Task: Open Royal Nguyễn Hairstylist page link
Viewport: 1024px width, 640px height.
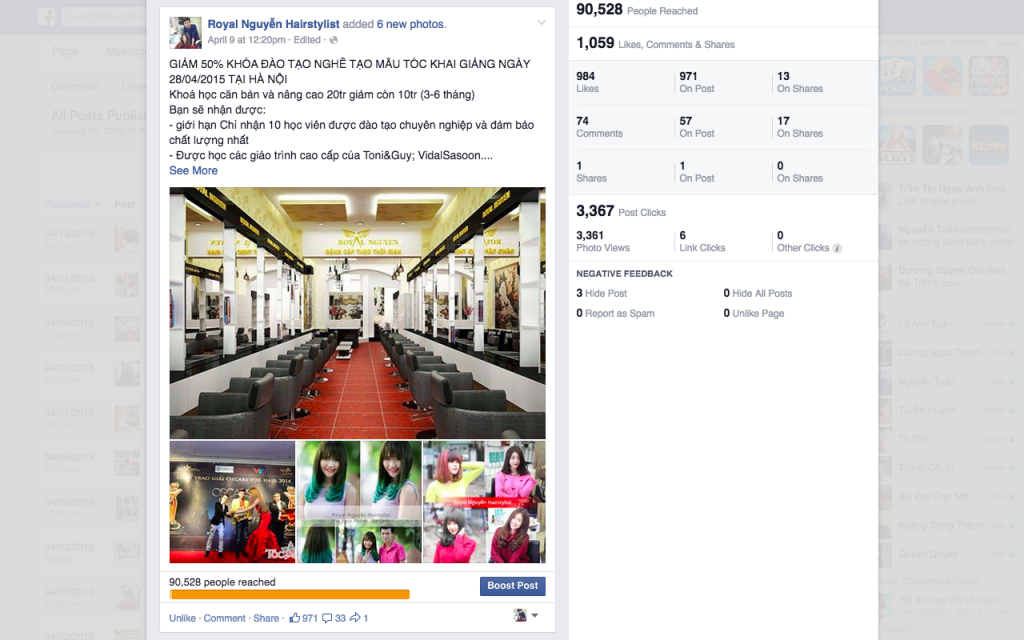Action: pos(273,24)
